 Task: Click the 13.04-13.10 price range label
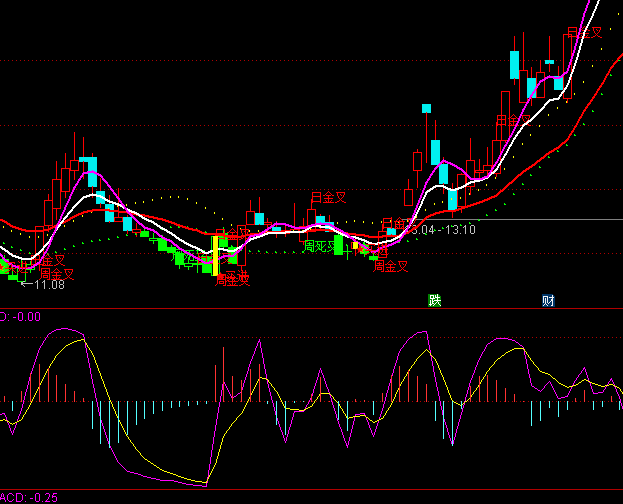[440, 230]
